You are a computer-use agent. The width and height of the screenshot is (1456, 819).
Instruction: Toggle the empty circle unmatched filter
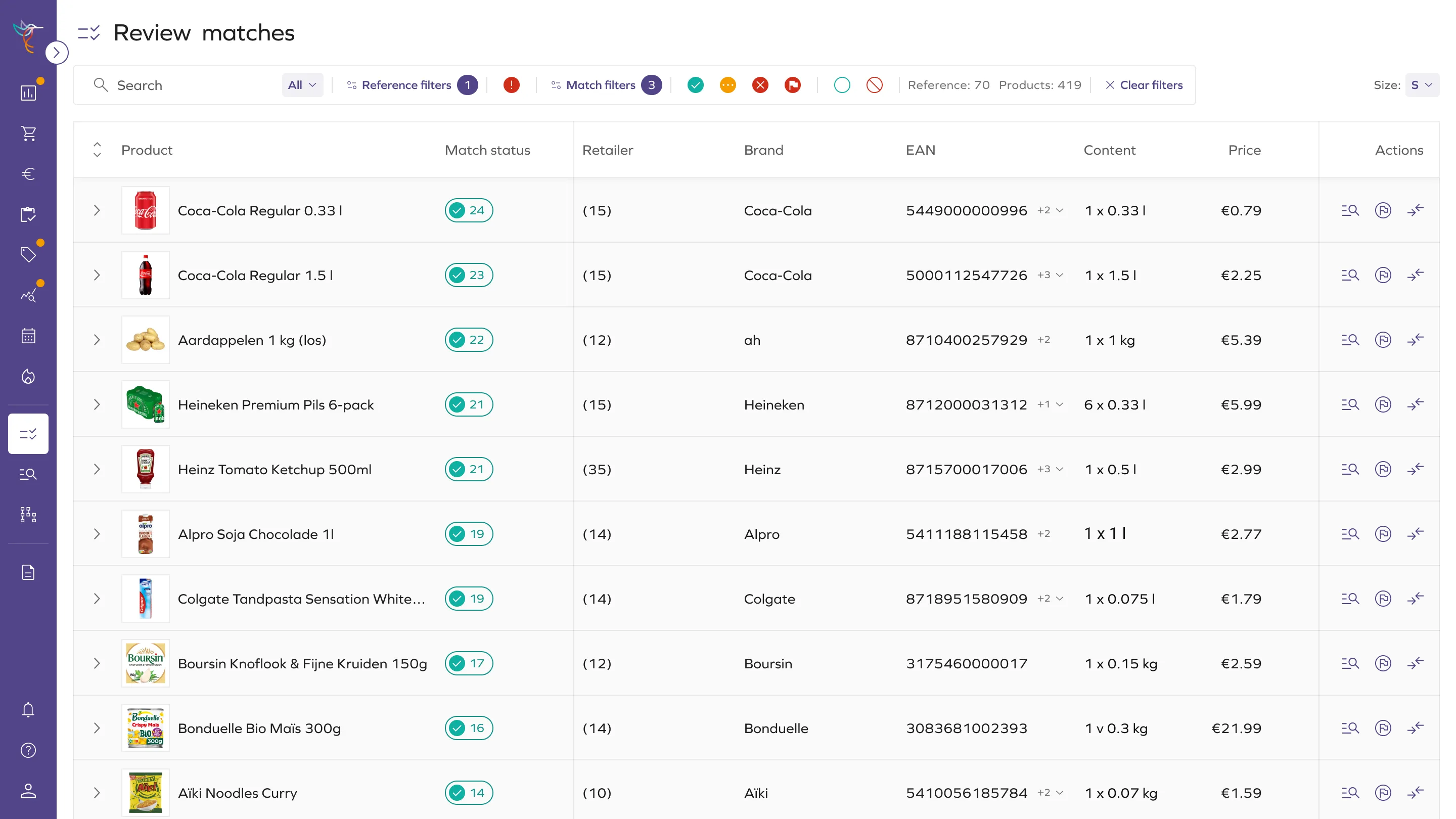click(842, 85)
